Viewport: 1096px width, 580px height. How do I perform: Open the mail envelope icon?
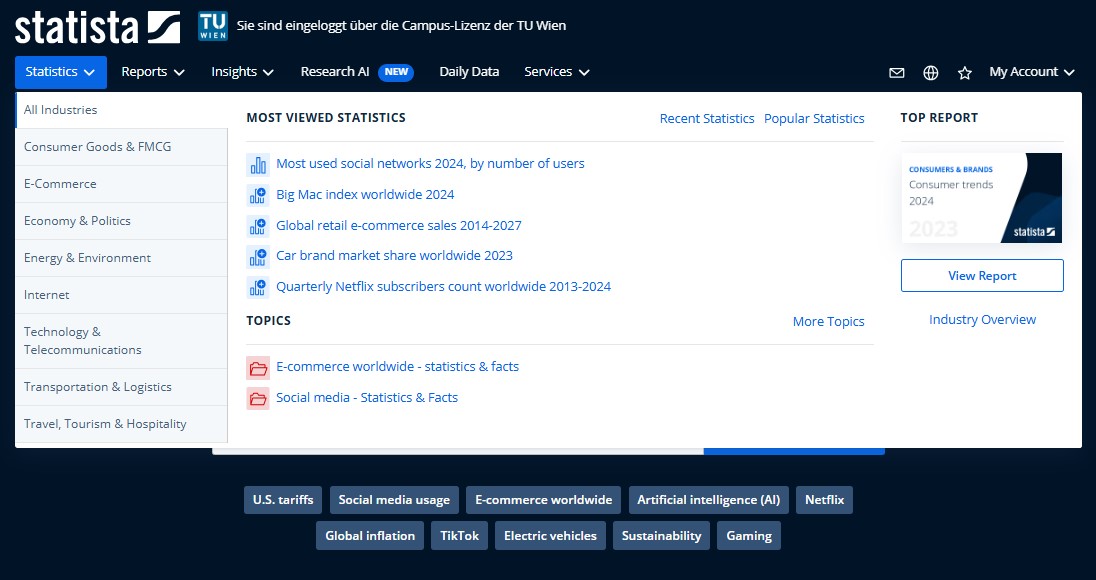pos(897,73)
